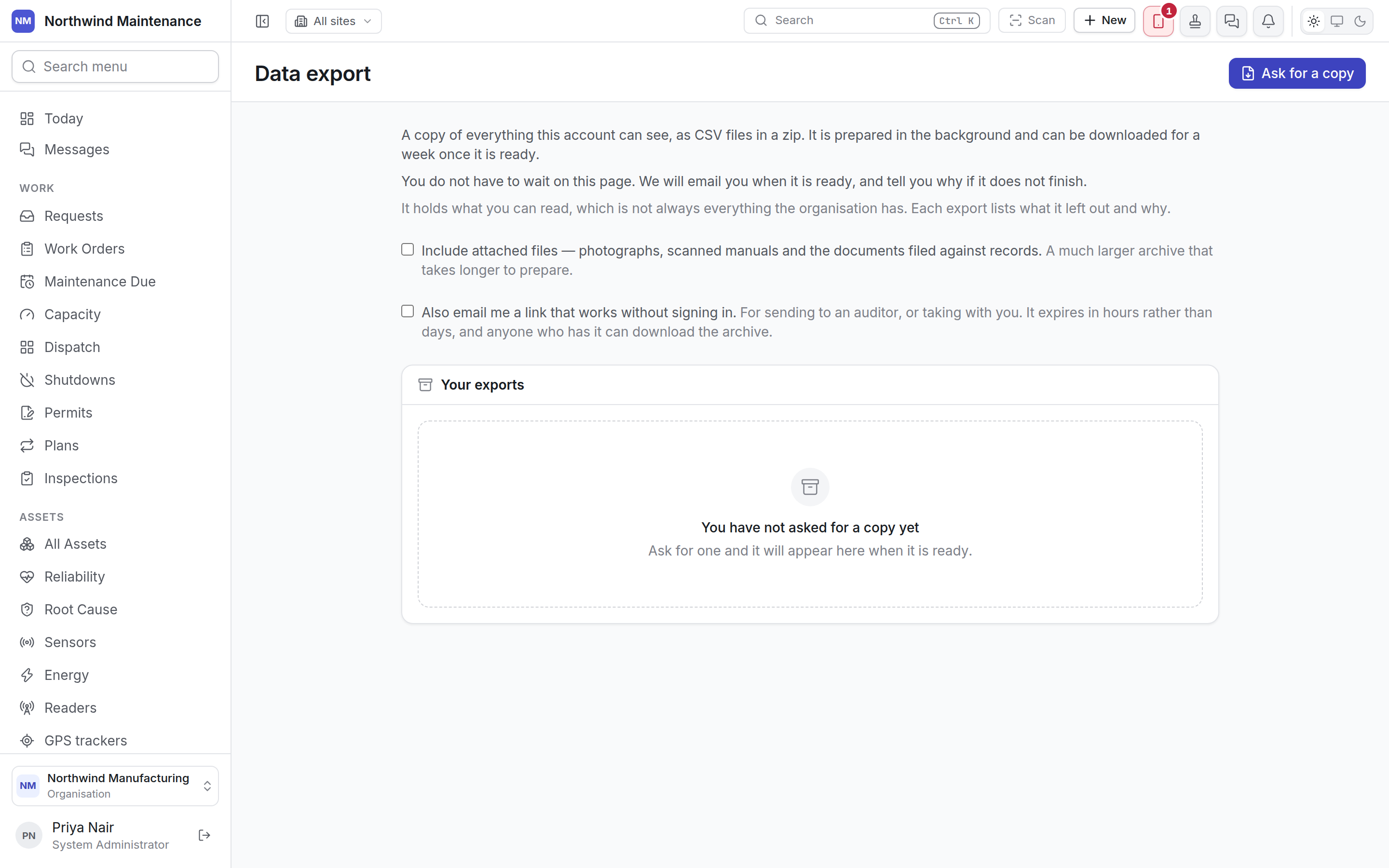
Task: Go to Reliability page
Action: [115, 577]
